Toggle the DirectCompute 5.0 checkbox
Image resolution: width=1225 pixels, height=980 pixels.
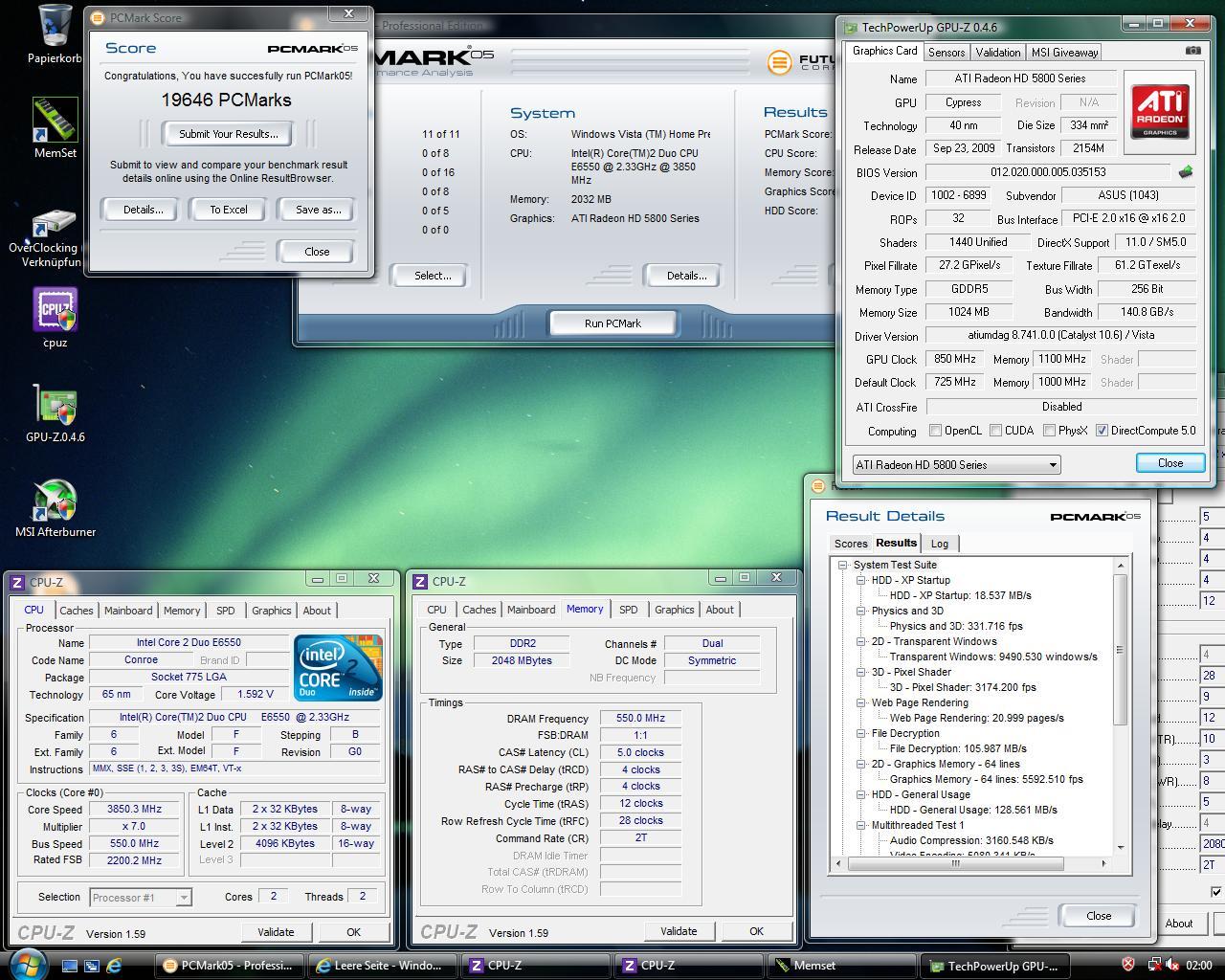(x=1102, y=431)
